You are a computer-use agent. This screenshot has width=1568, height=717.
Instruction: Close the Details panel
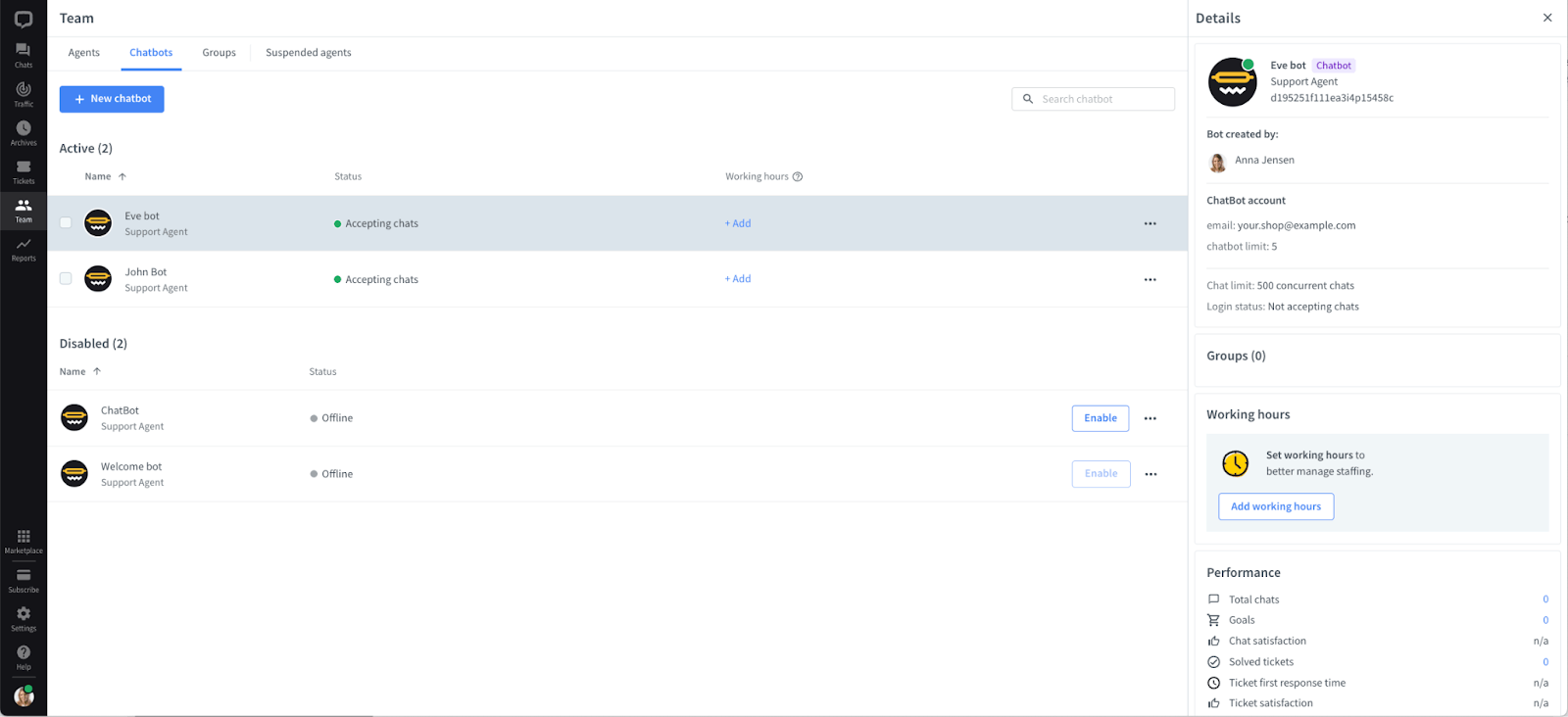1547,18
